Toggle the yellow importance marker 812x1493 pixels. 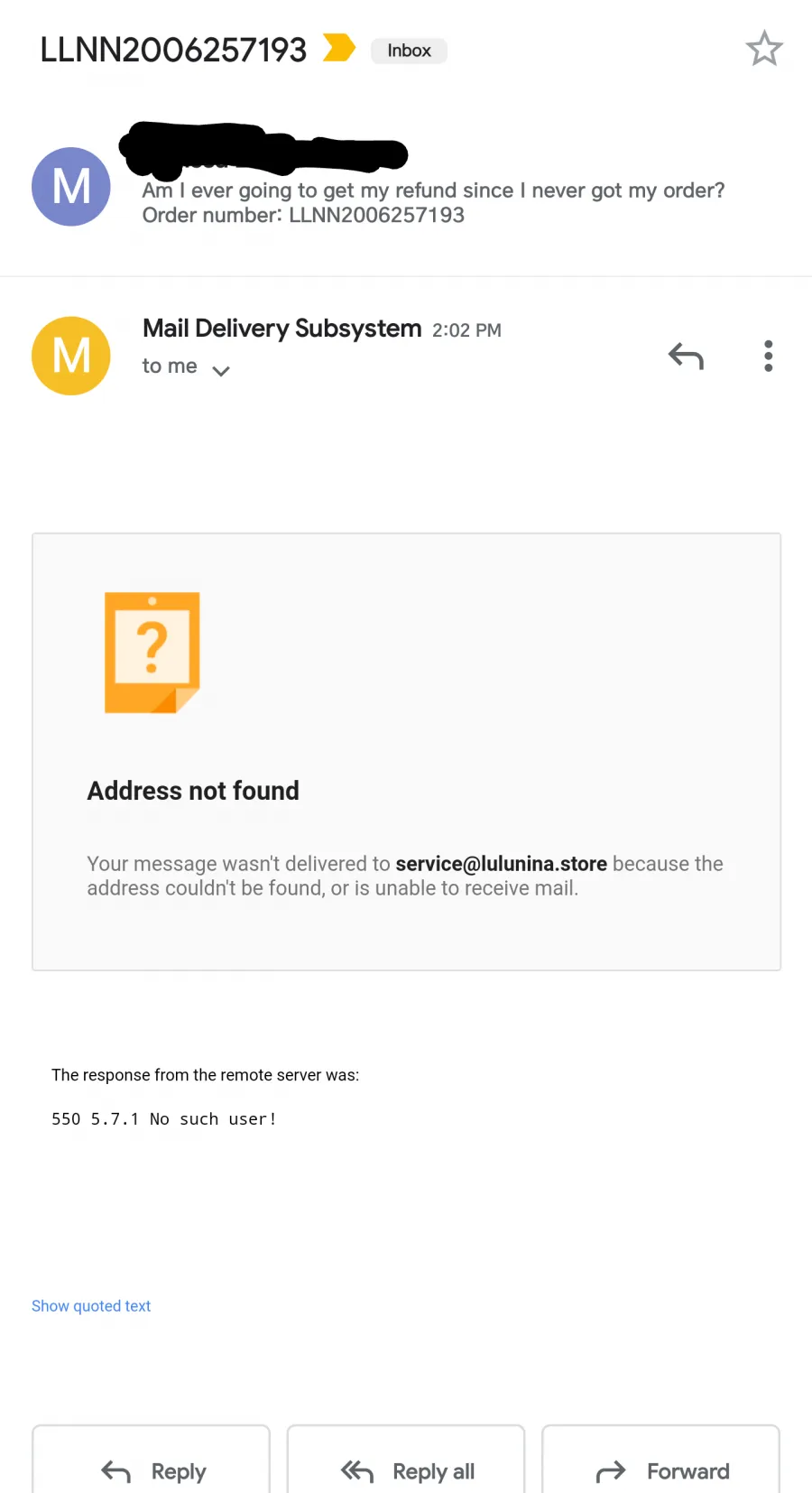point(339,48)
